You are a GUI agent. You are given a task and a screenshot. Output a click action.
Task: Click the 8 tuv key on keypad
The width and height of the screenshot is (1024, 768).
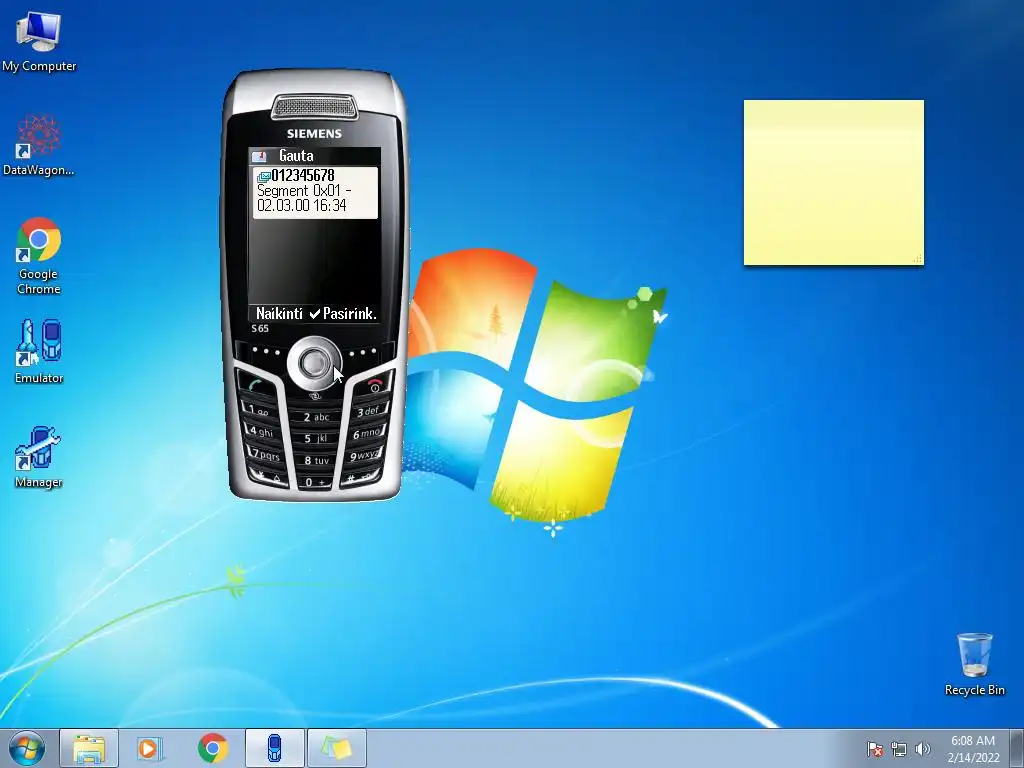[316, 460]
